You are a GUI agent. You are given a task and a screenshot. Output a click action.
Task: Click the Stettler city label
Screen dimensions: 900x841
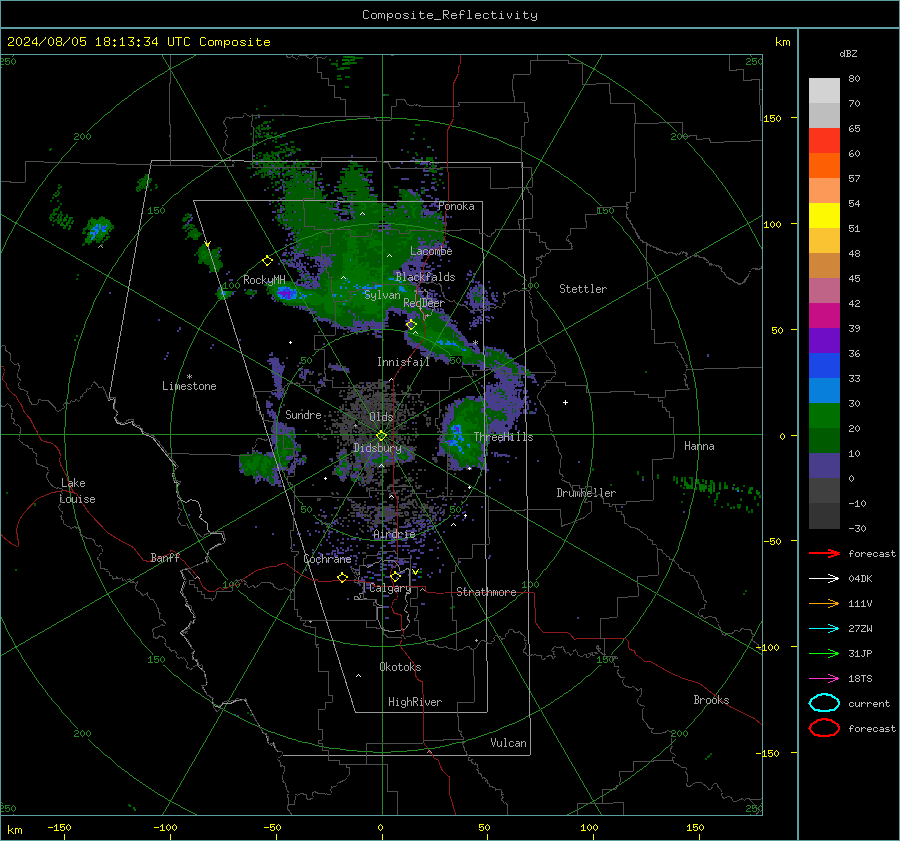583,289
